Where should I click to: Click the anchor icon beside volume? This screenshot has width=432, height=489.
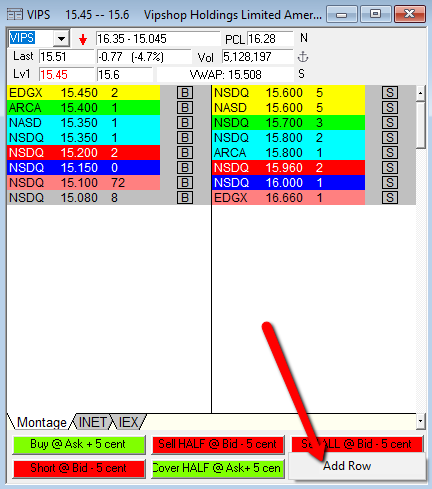click(303, 57)
